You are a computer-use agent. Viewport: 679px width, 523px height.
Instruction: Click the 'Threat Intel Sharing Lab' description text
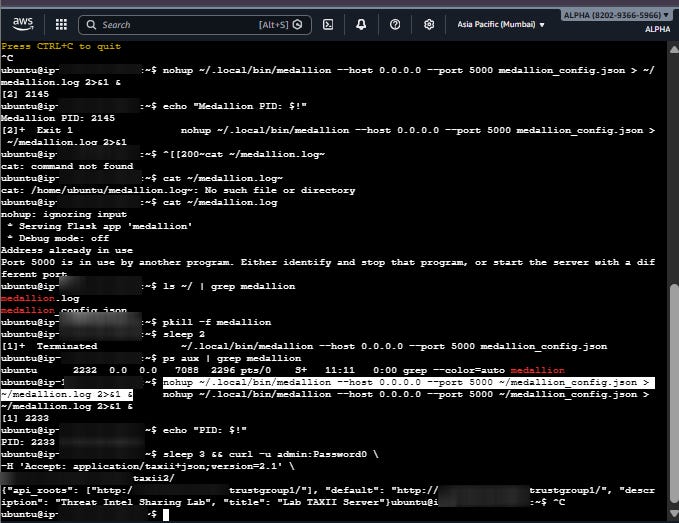(133, 502)
